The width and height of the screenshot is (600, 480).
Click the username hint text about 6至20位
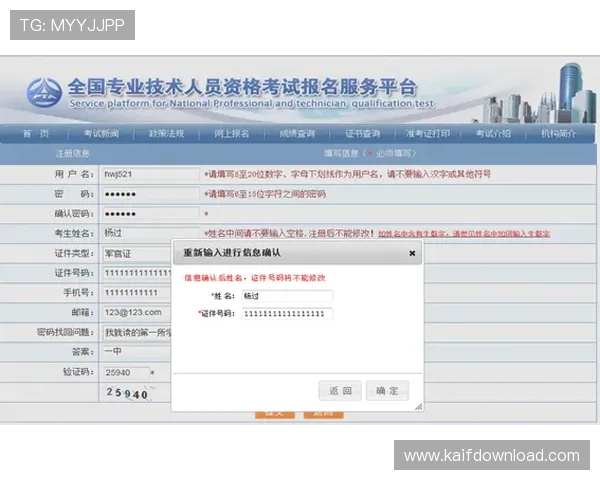(347, 175)
